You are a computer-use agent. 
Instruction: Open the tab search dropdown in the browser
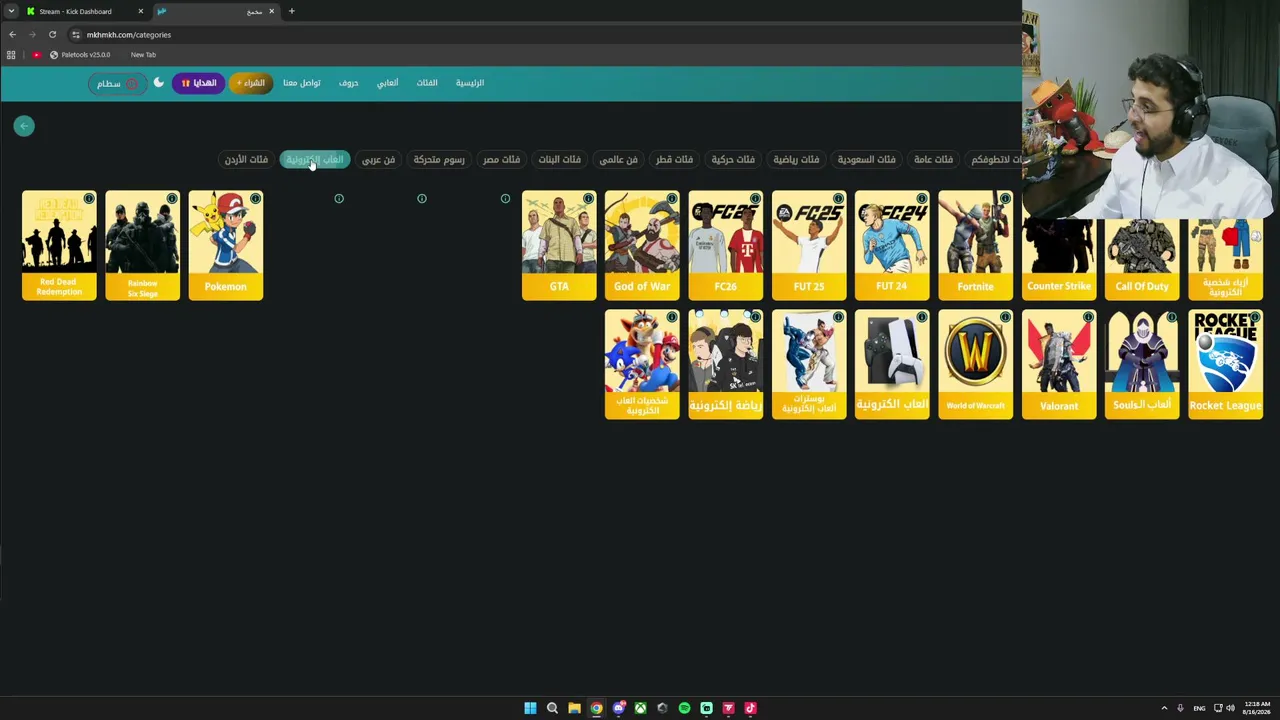coord(11,11)
